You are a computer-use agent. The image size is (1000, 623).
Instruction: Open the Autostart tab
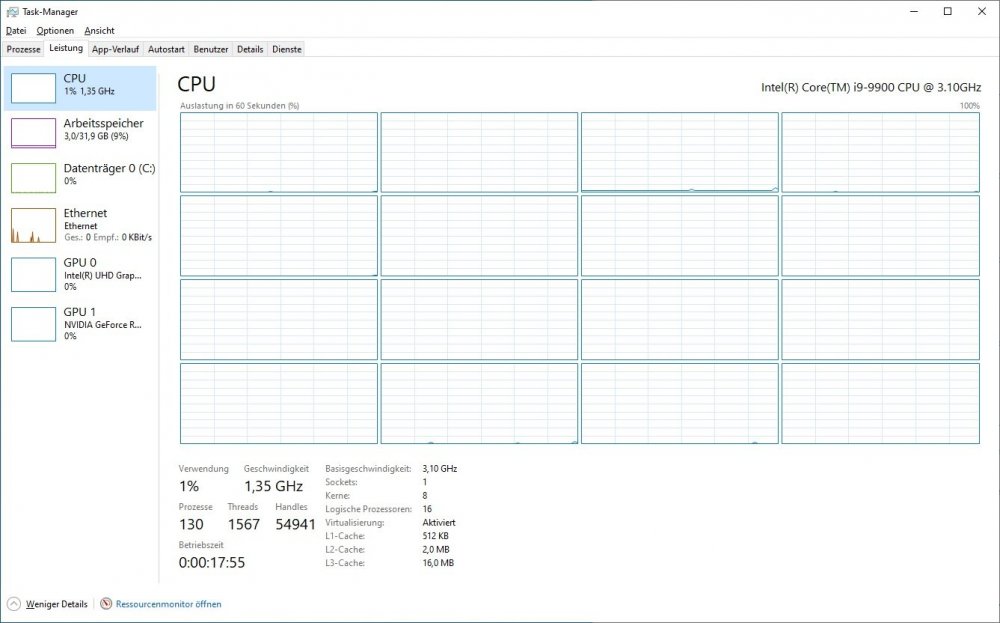coord(166,49)
